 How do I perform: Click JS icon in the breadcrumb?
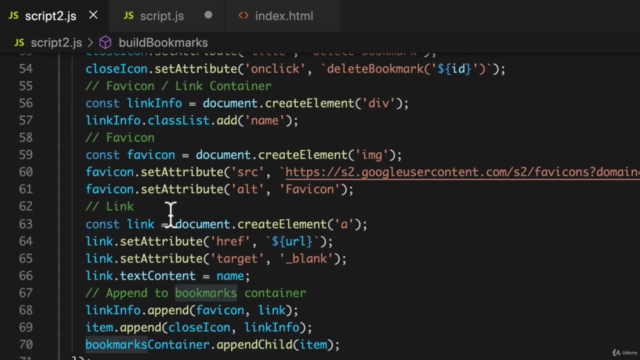point(19,42)
